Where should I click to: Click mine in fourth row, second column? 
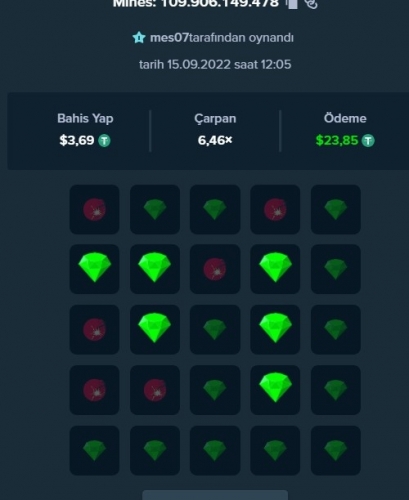(x=155, y=390)
